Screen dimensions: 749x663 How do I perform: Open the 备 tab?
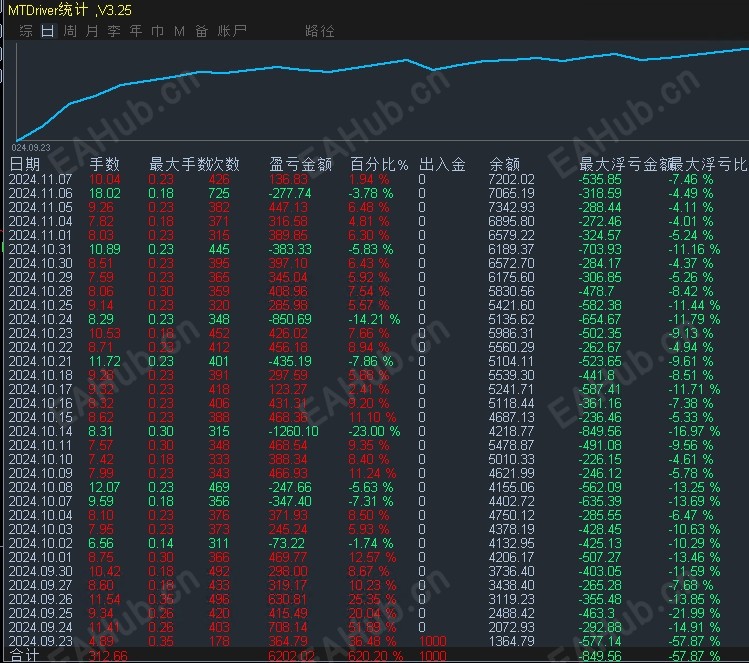coord(202,31)
